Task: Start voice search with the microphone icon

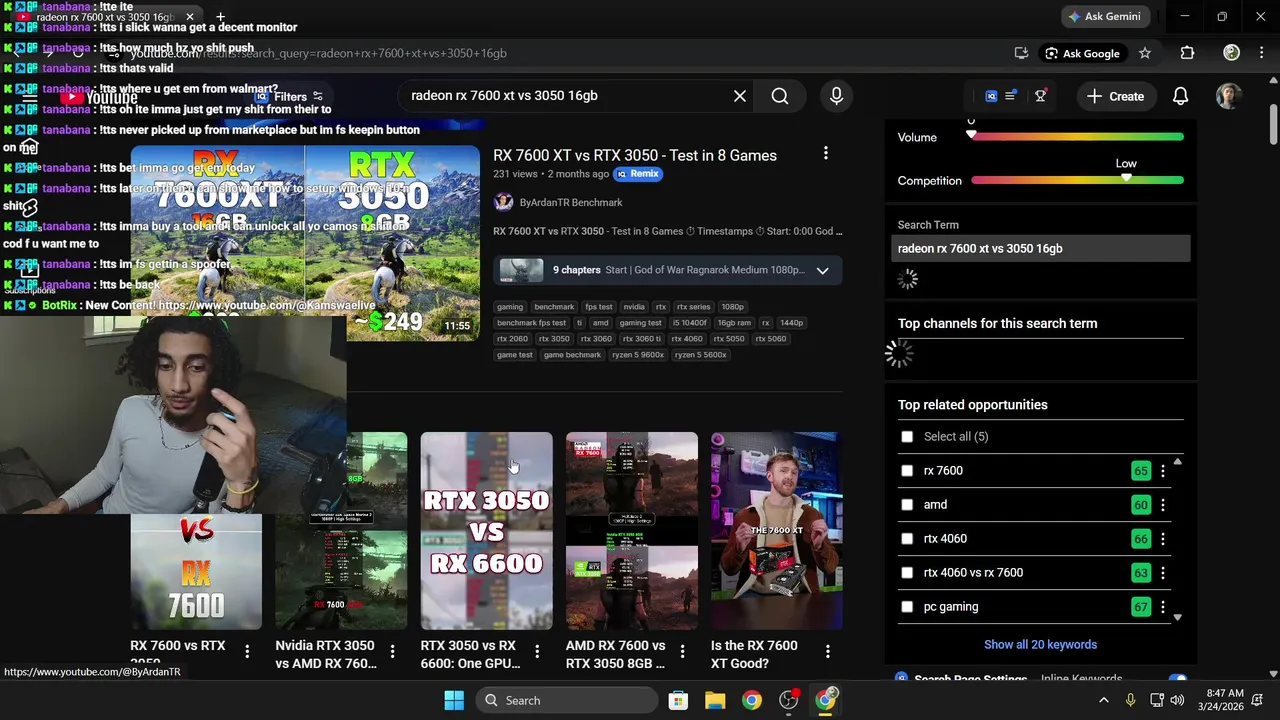Action: [x=837, y=96]
